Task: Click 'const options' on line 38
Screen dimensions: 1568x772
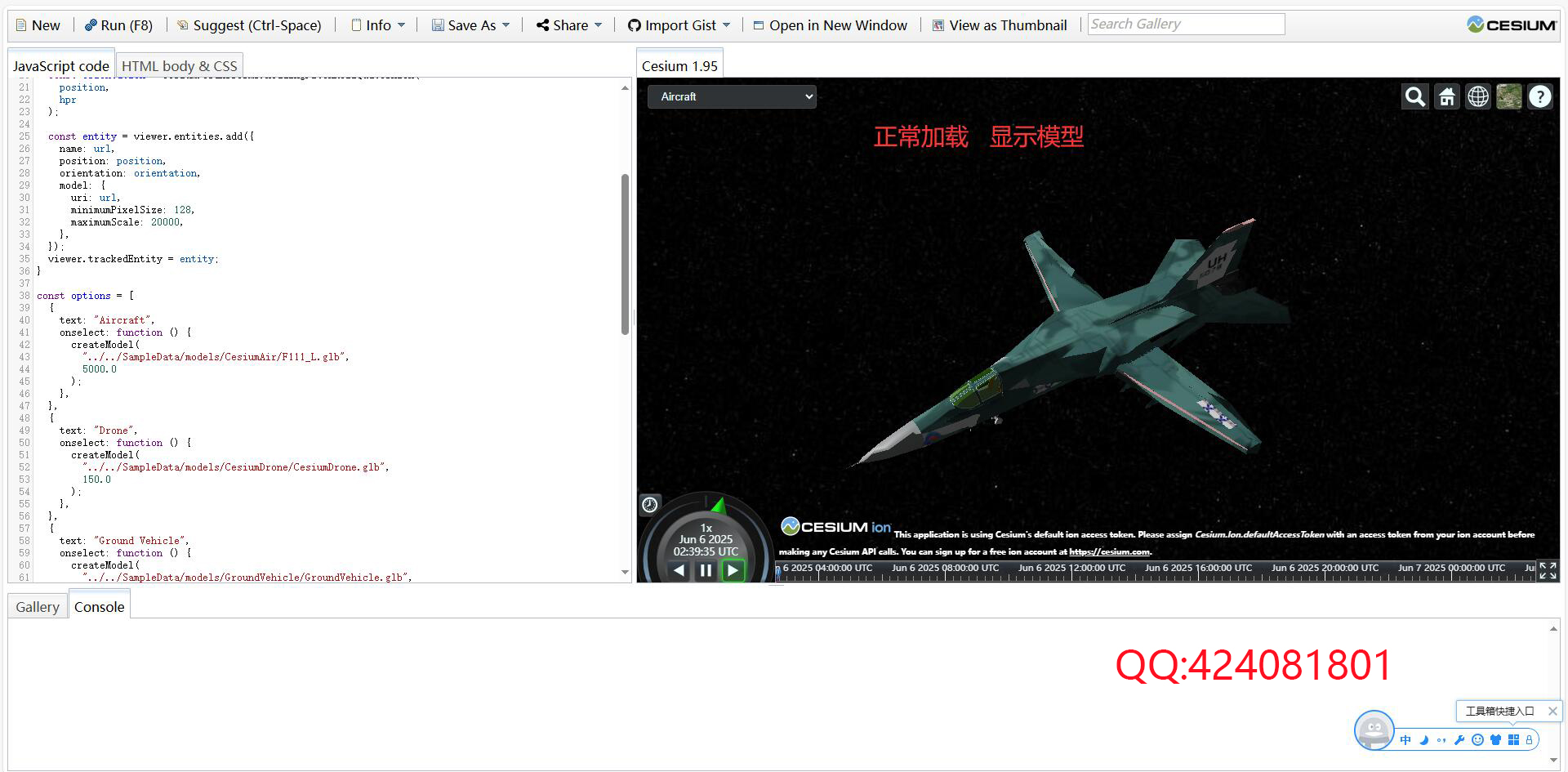Action: tap(73, 296)
